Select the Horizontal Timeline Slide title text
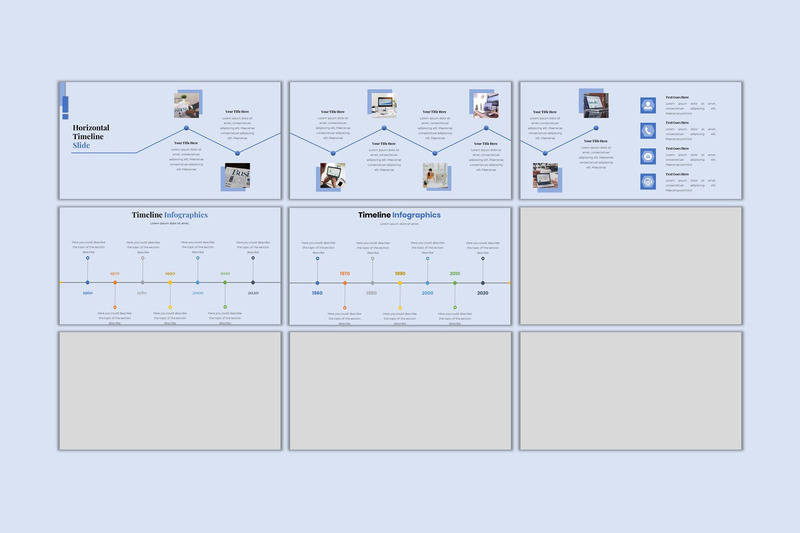 (91, 137)
